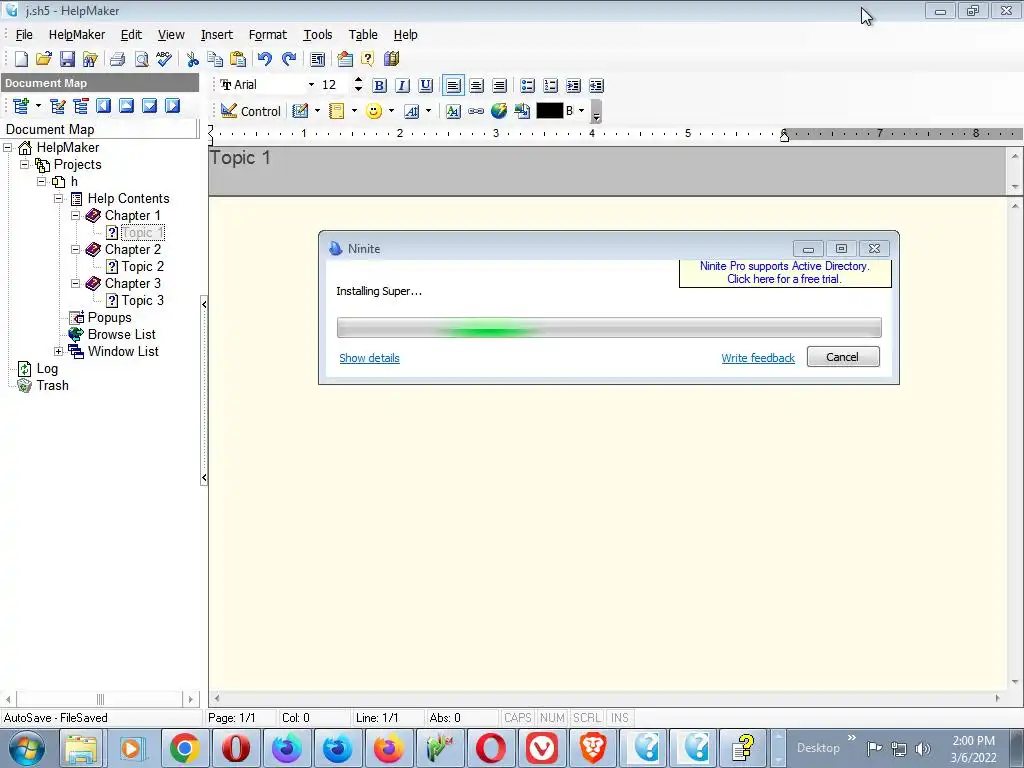Align text left
The width and height of the screenshot is (1024, 768).
tap(453, 86)
